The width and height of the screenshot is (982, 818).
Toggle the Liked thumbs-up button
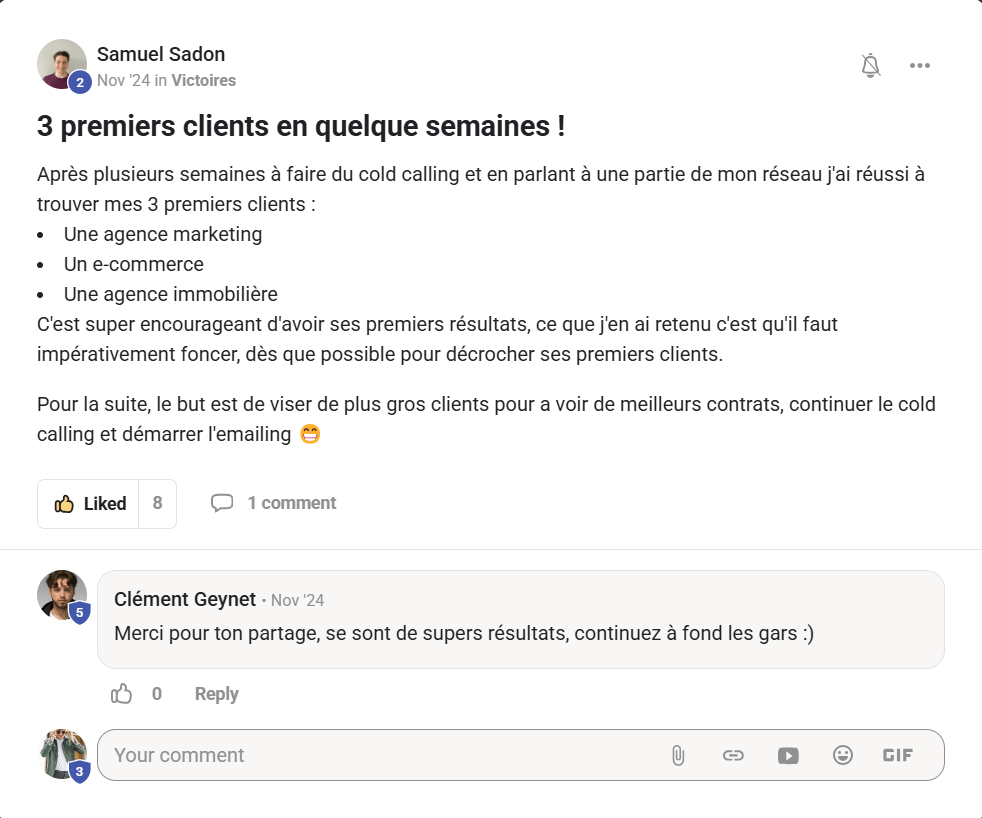coord(90,504)
